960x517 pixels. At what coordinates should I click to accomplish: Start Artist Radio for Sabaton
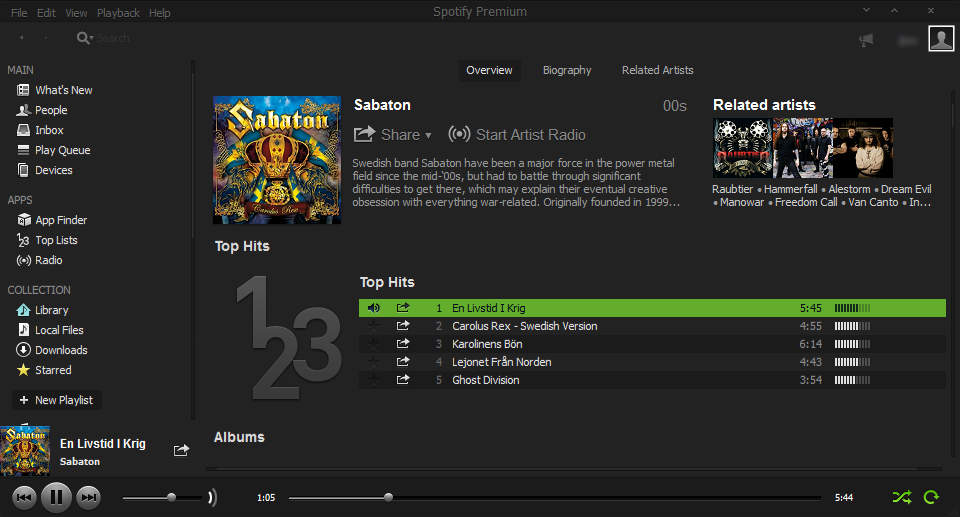517,135
